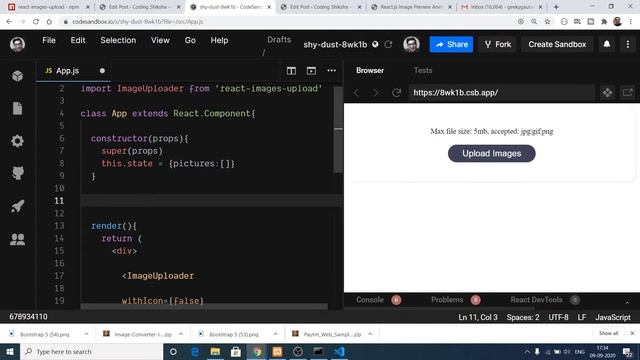Click the profile avatar beside Share
The height and width of the screenshot is (360, 640).
pyautogui.click(x=411, y=44)
